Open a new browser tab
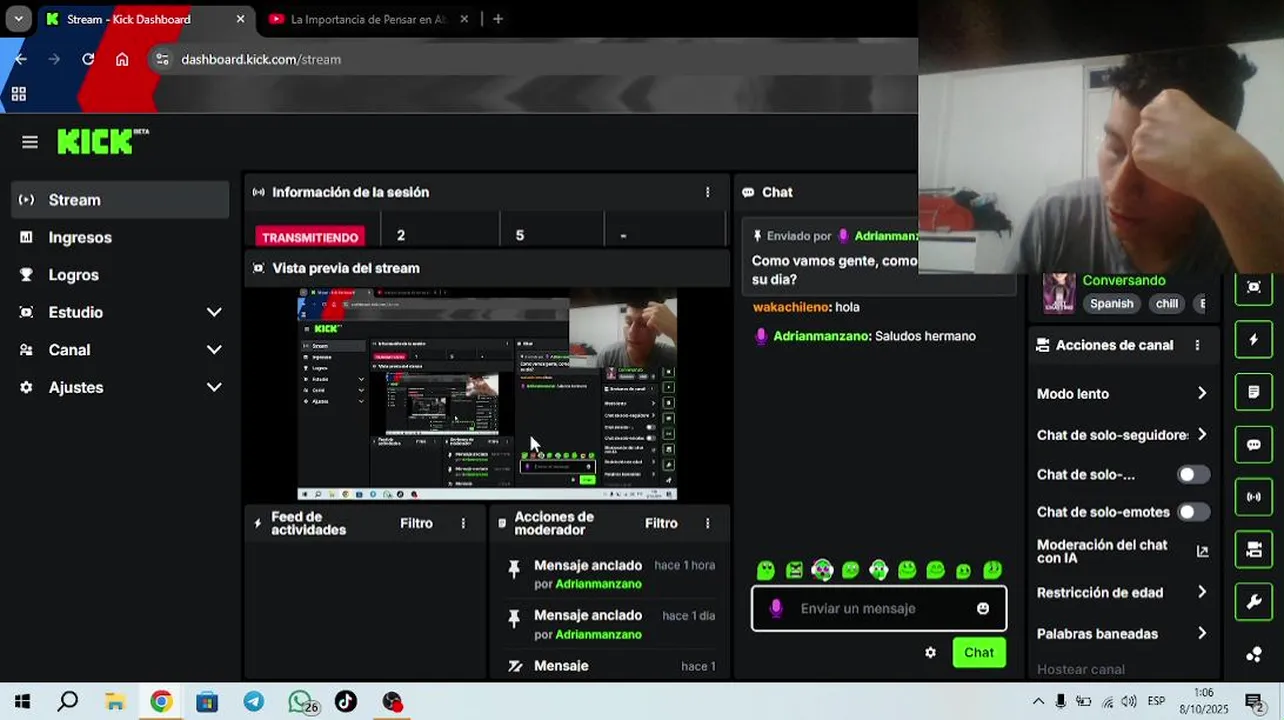The width and height of the screenshot is (1284, 720). click(x=498, y=19)
